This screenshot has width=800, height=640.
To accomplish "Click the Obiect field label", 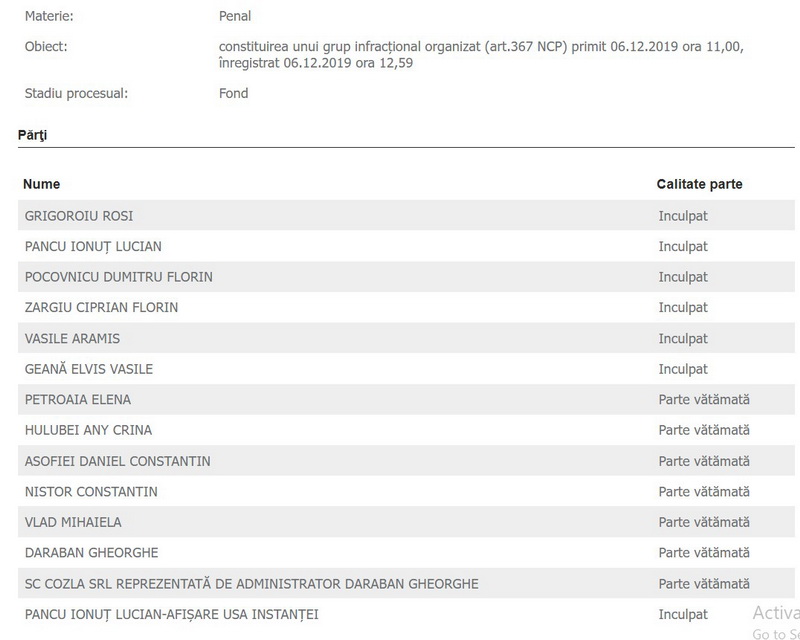I will coord(47,47).
